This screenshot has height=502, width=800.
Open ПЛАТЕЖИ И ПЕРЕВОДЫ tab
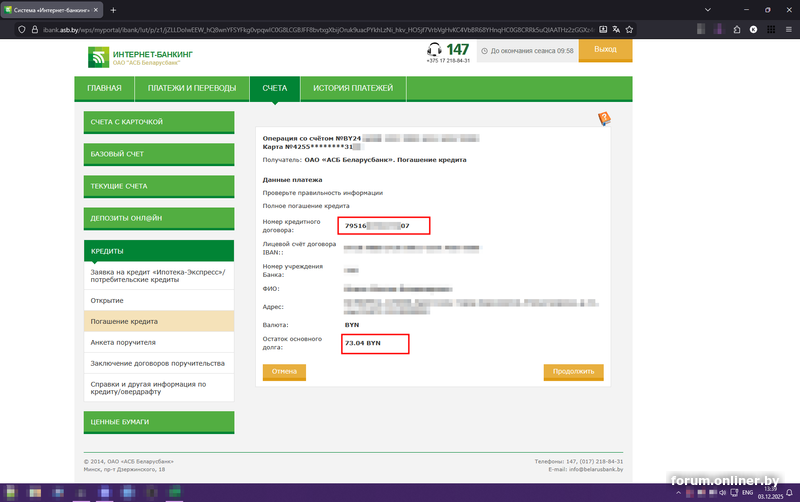(192, 88)
